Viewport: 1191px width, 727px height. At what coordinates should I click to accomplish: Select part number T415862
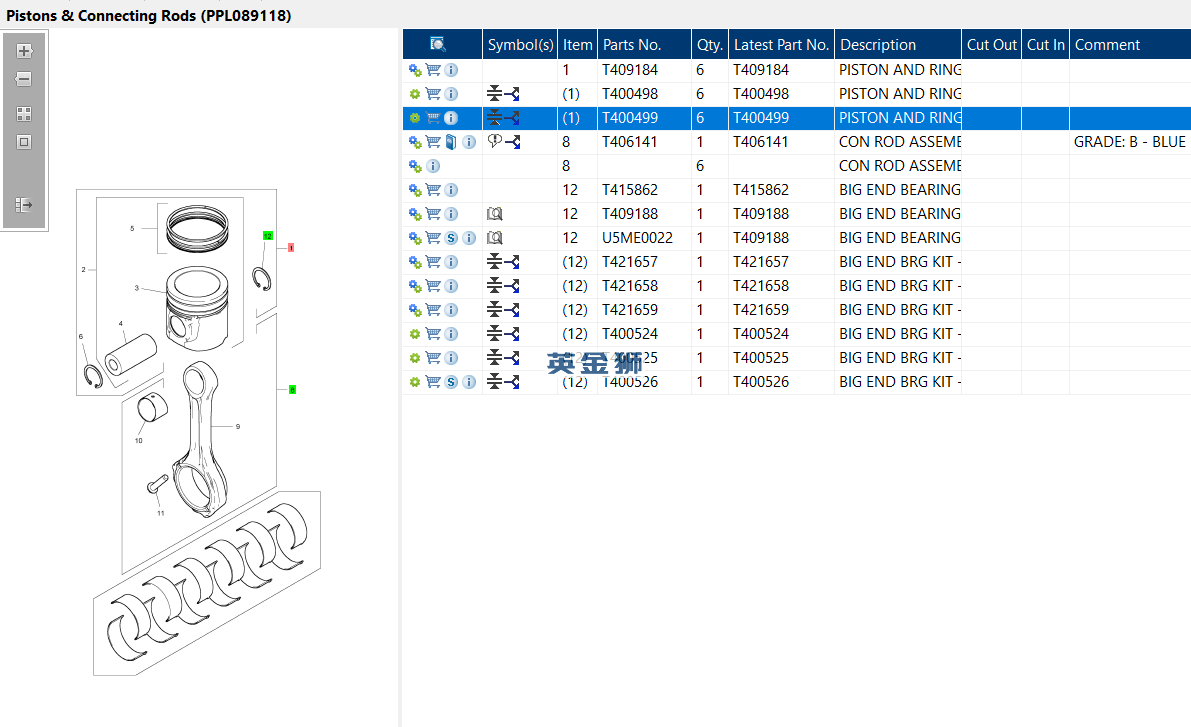(630, 190)
